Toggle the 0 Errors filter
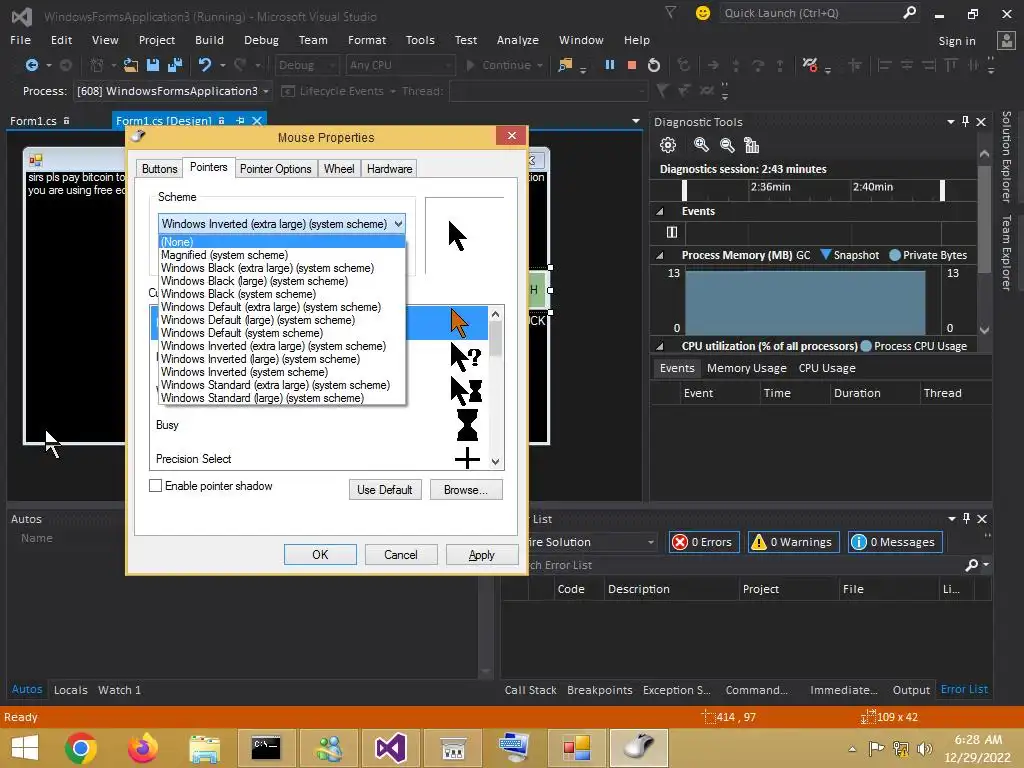Viewport: 1024px width, 768px height. 703,542
